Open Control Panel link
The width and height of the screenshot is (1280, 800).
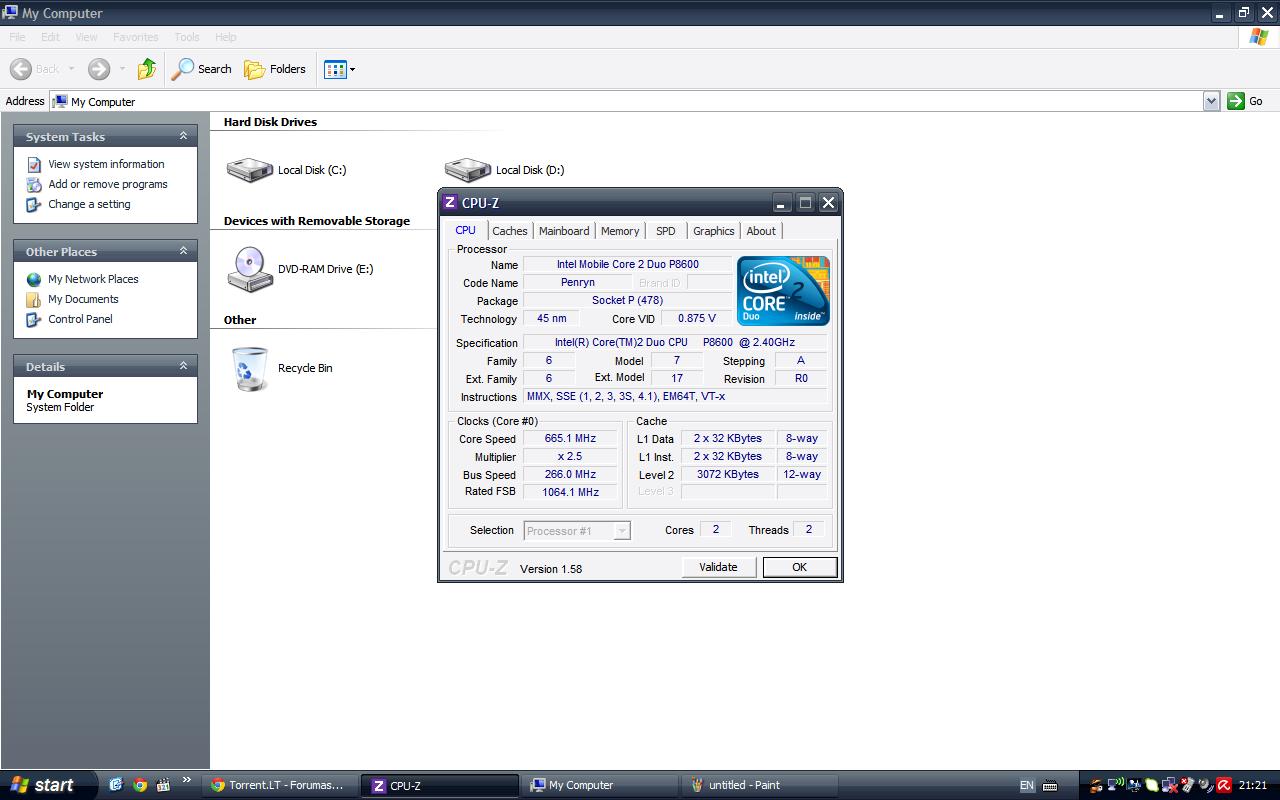click(80, 319)
